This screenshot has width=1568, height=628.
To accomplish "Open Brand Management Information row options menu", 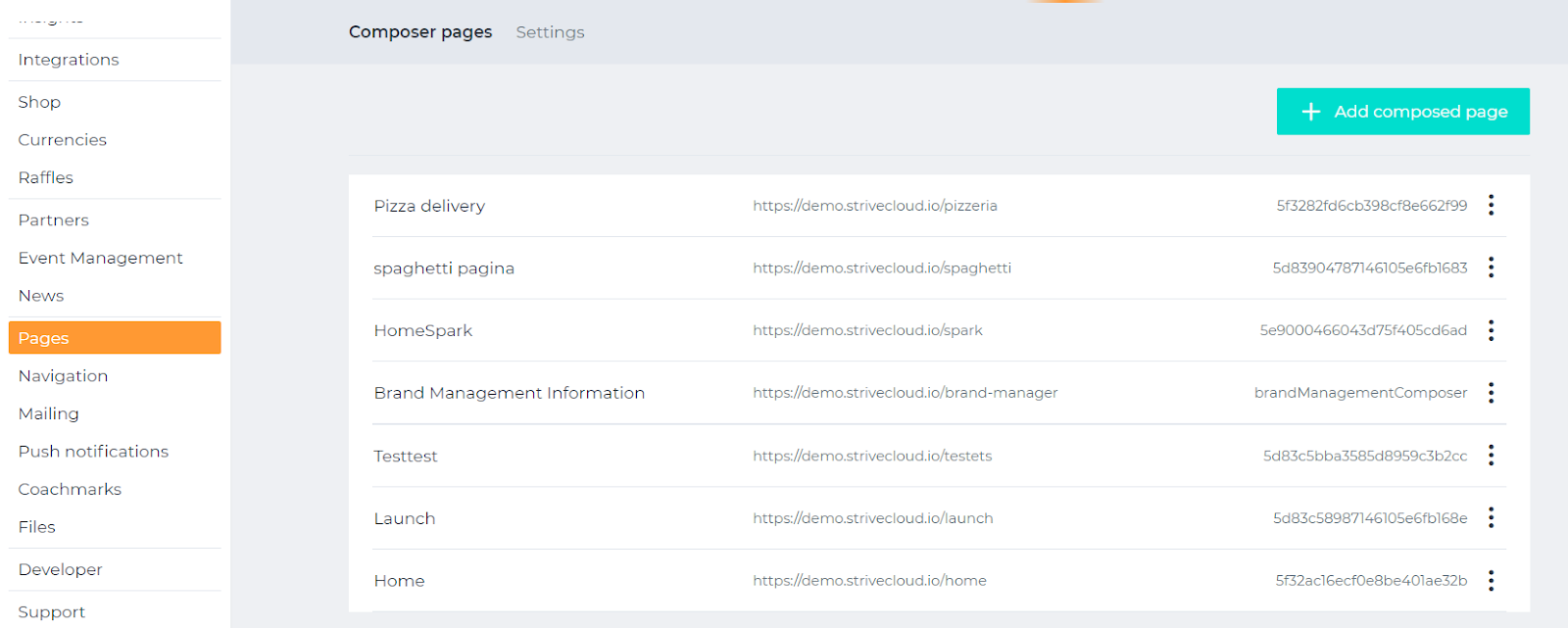I will click(1491, 393).
